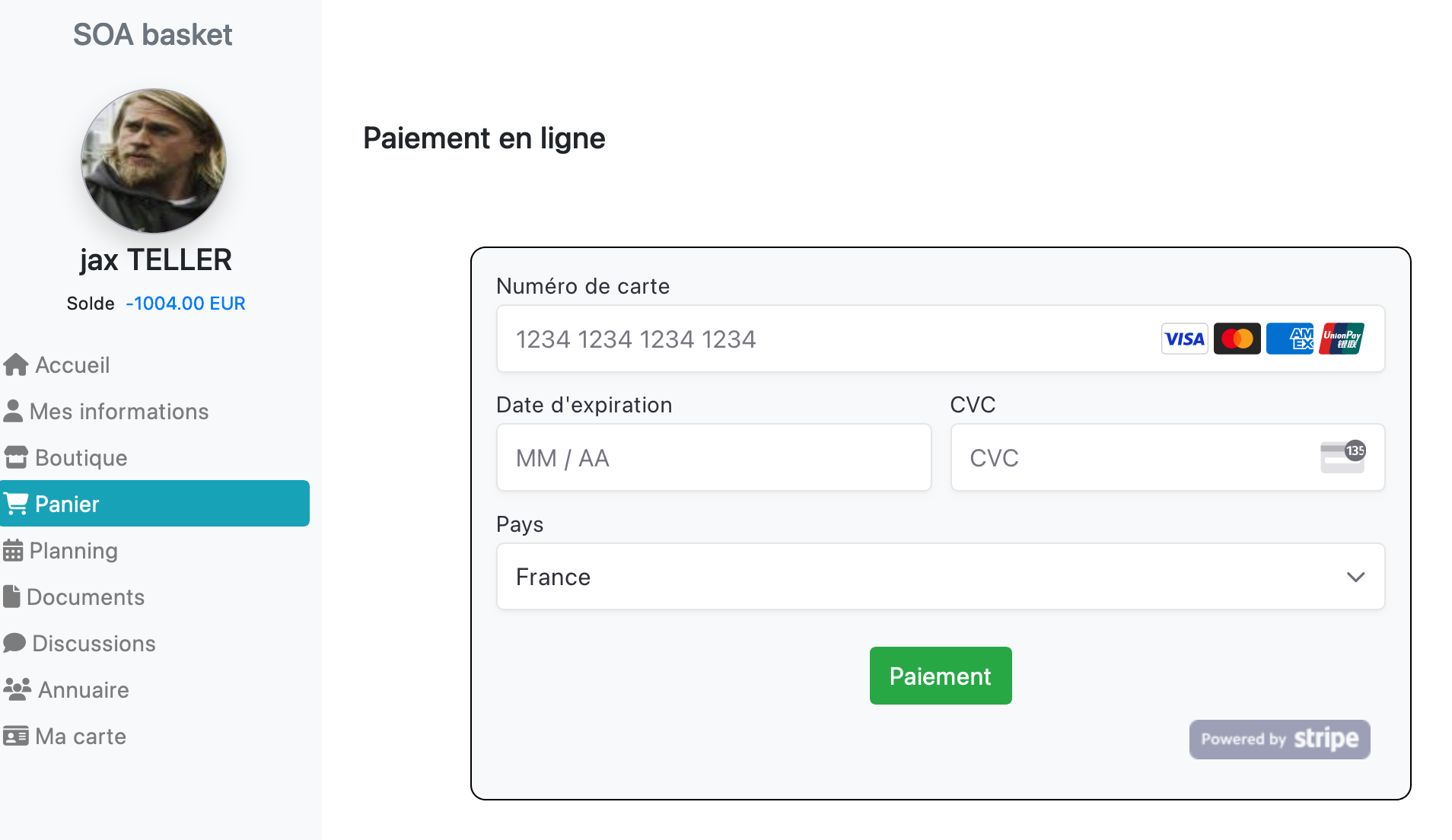This screenshot has width=1452, height=840.
Task: Click the person icon for Mes informations
Action: point(13,412)
